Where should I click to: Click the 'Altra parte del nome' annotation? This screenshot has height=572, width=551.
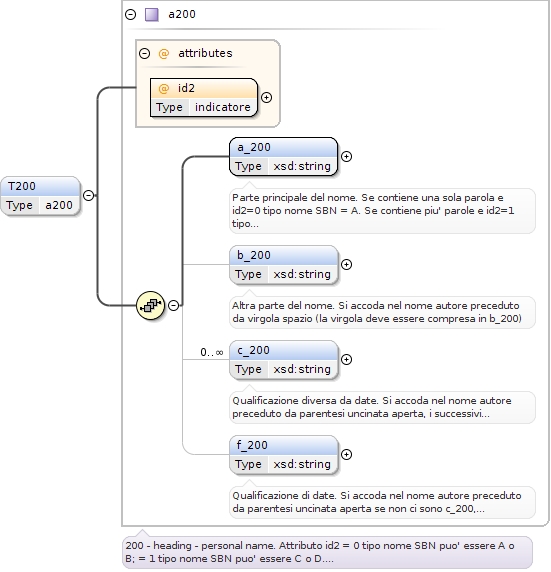[x=382, y=312]
